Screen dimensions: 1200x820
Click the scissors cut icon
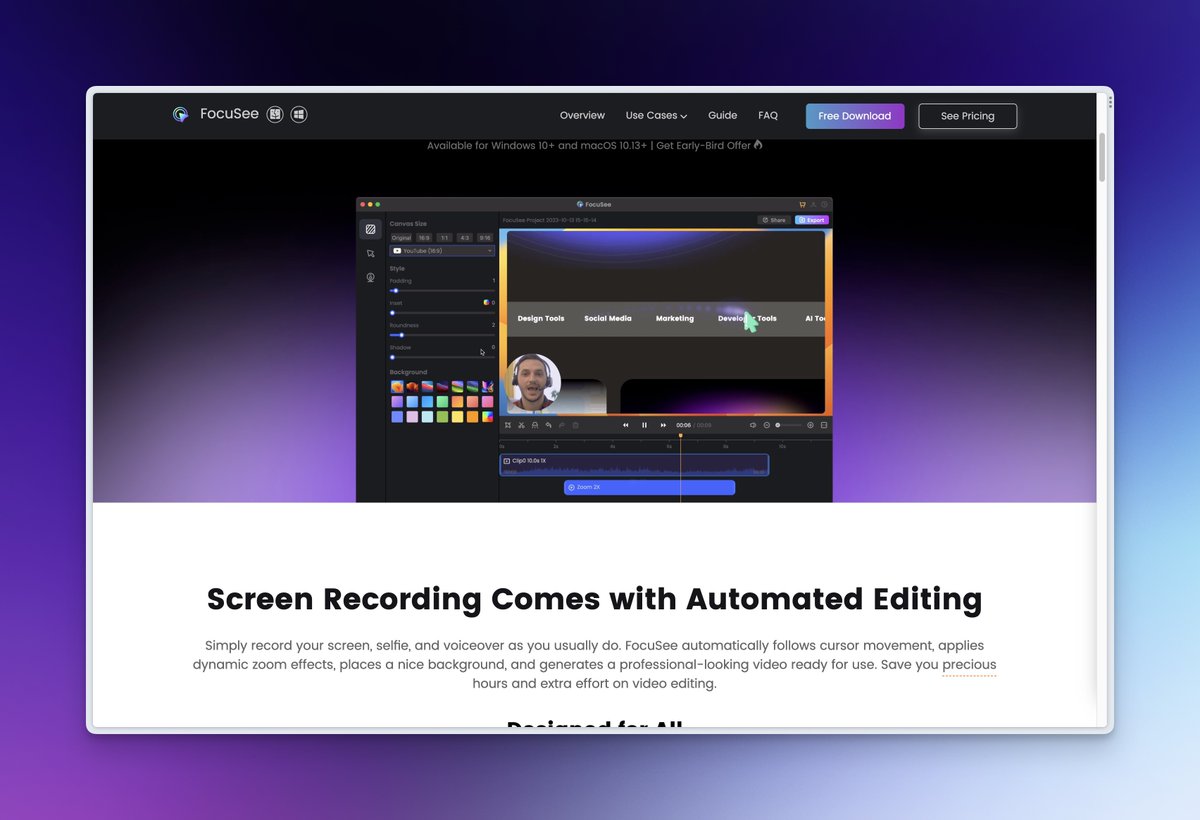click(x=521, y=425)
